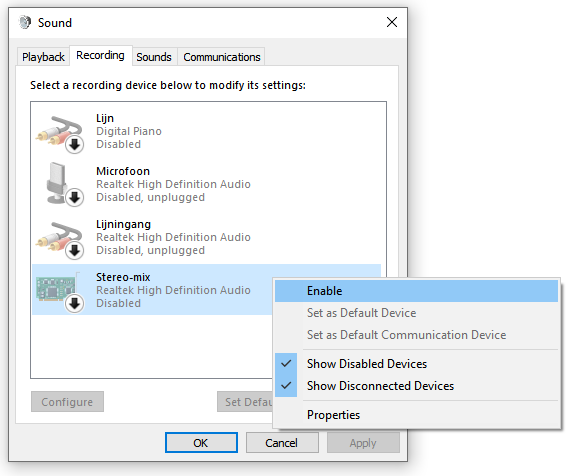This screenshot has height=476, width=577.
Task: Click the Cancel button
Action: [282, 443]
